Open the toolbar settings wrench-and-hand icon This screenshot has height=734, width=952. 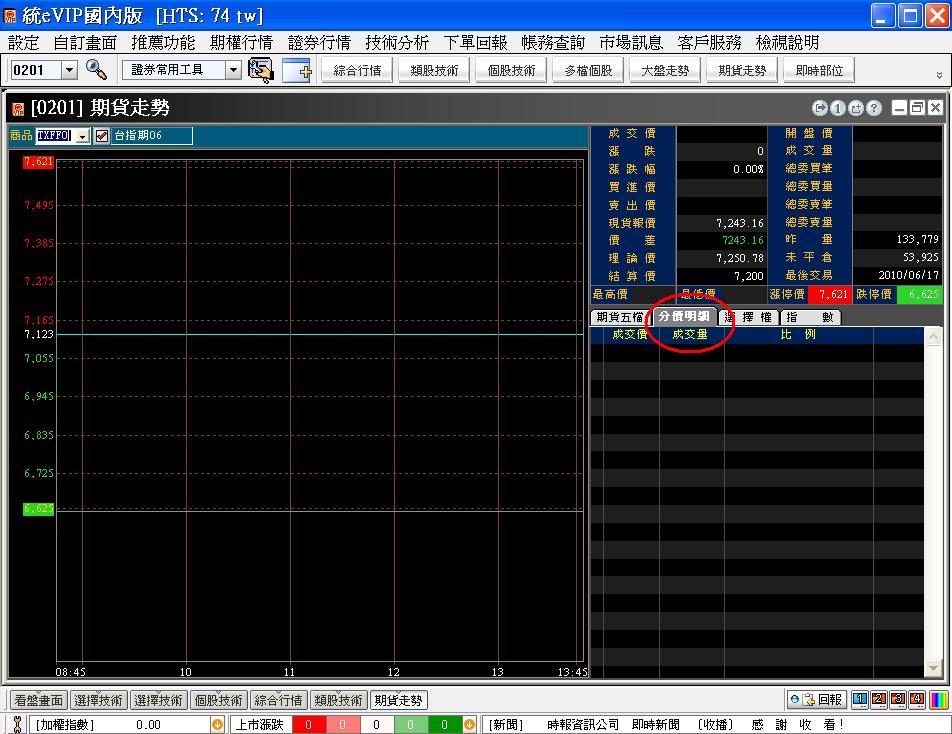[x=261, y=70]
